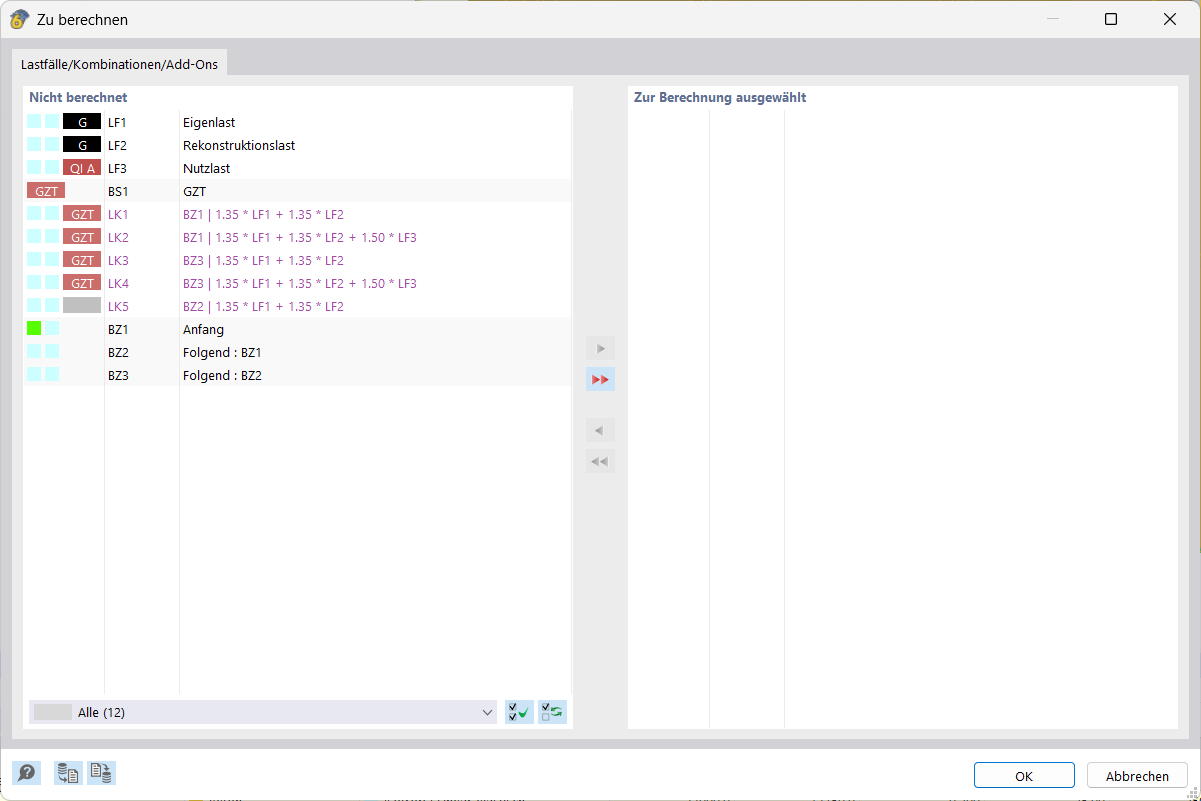The height and width of the screenshot is (801, 1201).
Task: Cancel the dialog via Abbrechen
Action: tap(1136, 775)
